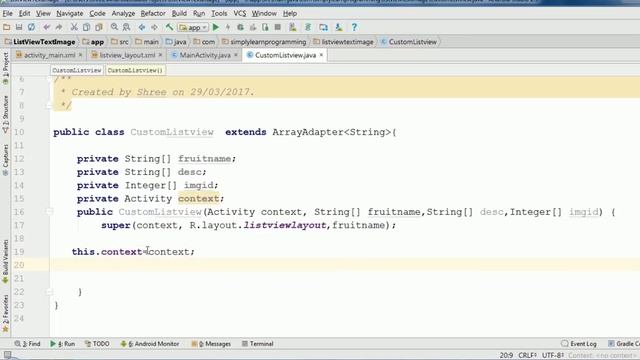The image size is (640, 360).
Task: Click the Attach debugger icon
Action: click(265, 27)
